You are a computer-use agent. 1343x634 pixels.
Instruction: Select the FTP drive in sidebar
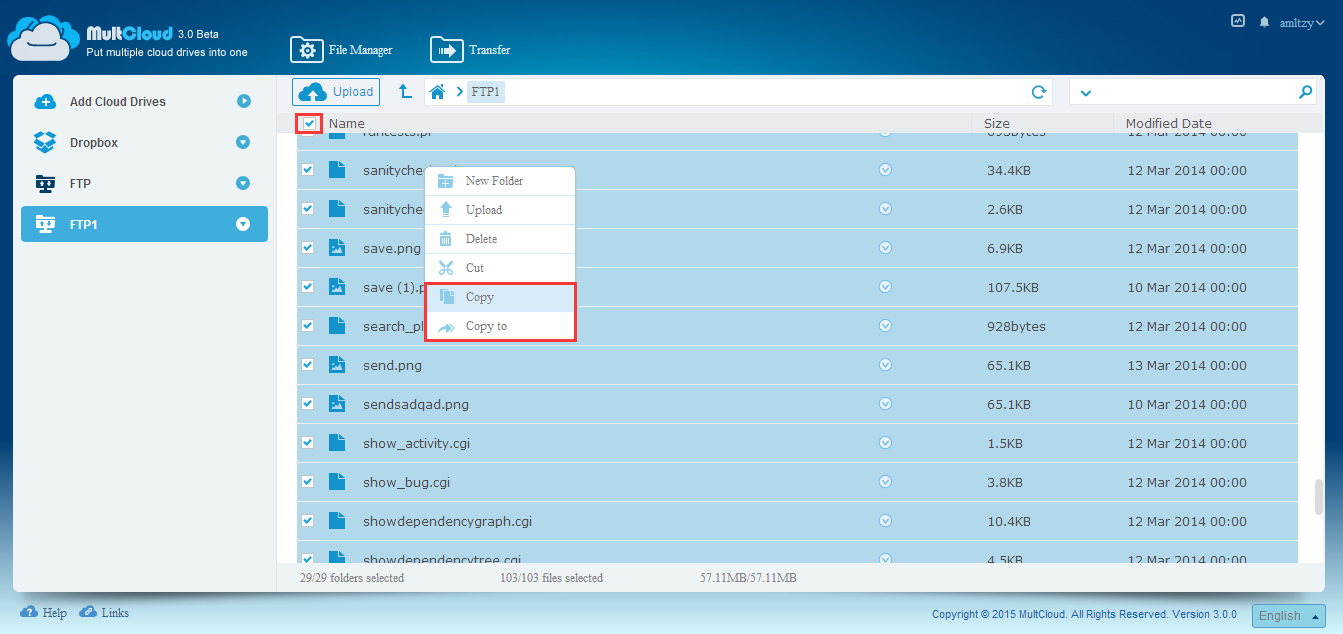pyautogui.click(x=80, y=184)
